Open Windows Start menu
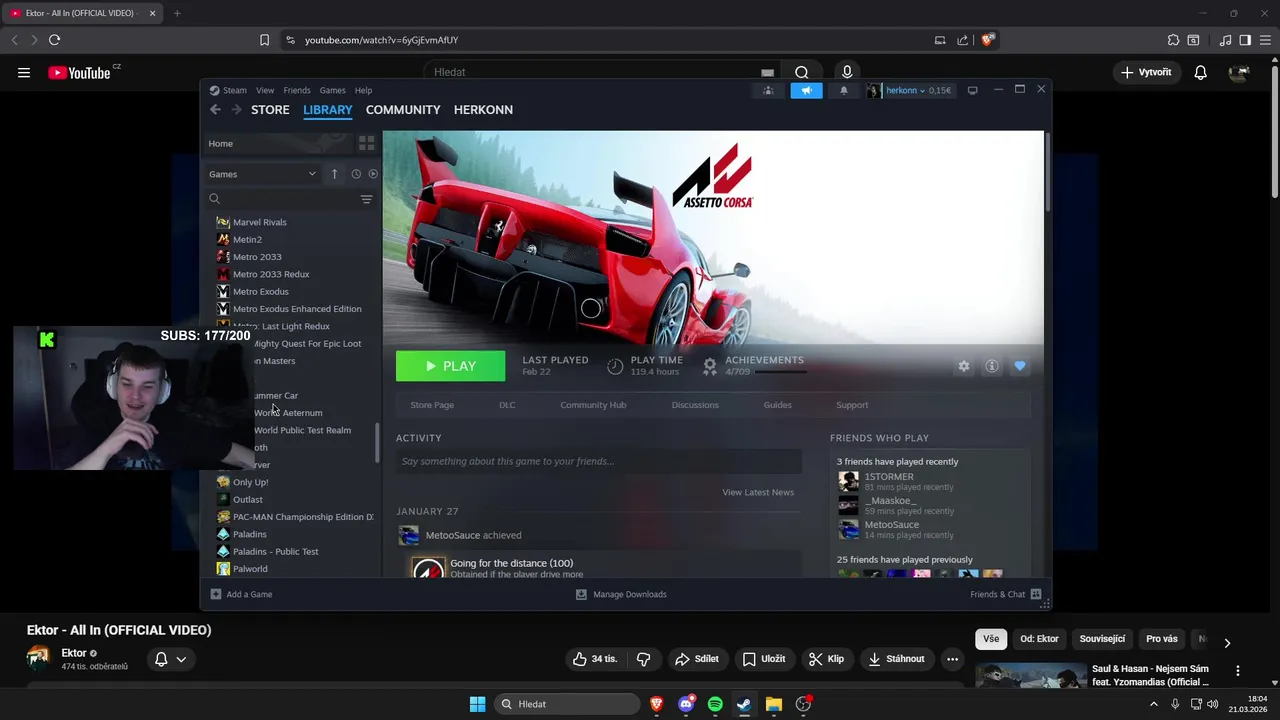This screenshot has width=1280, height=720. [x=478, y=704]
